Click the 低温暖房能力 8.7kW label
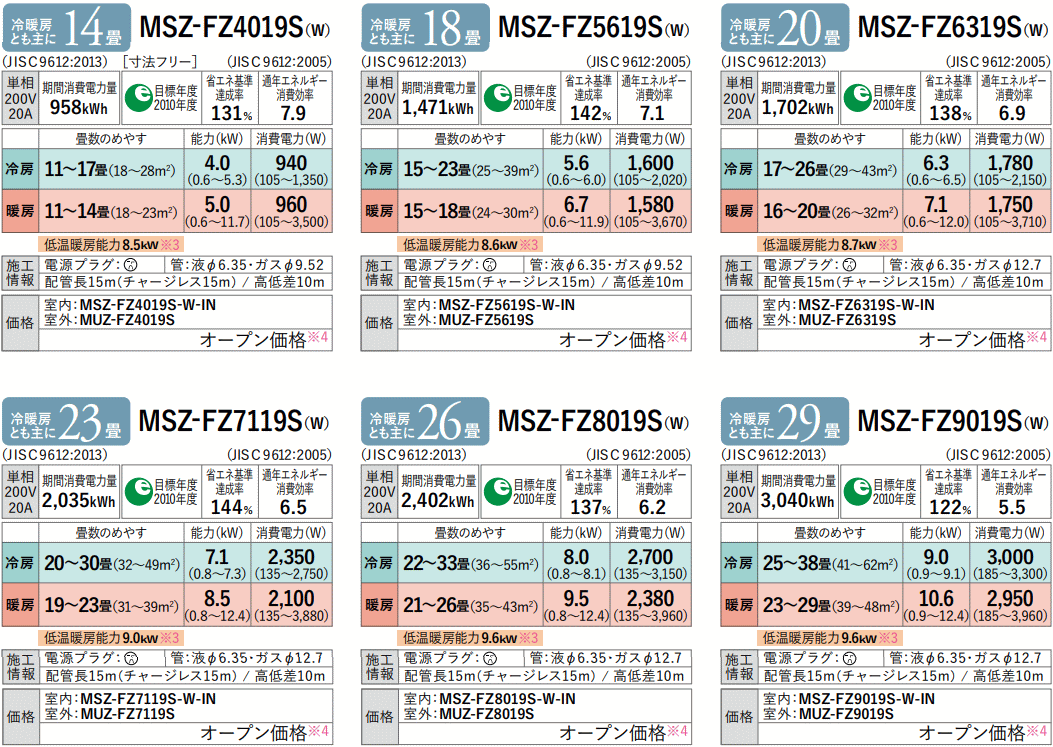The image size is (1053, 747). [829, 245]
